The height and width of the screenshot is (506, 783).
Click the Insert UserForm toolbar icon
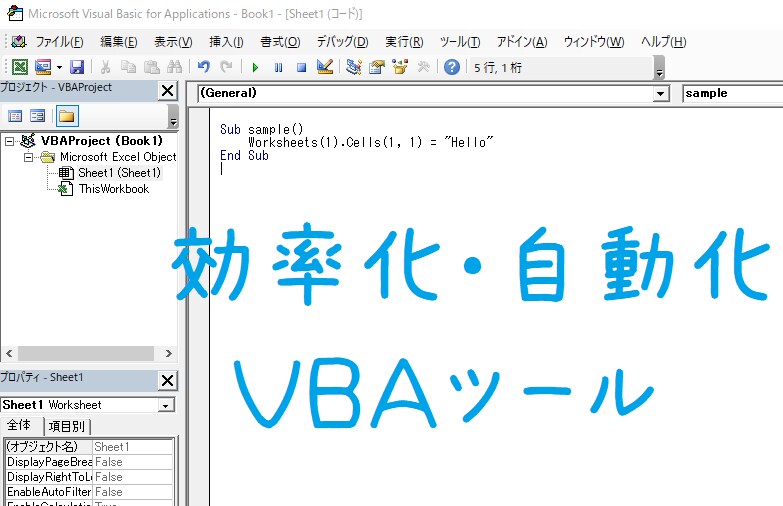coord(43,66)
